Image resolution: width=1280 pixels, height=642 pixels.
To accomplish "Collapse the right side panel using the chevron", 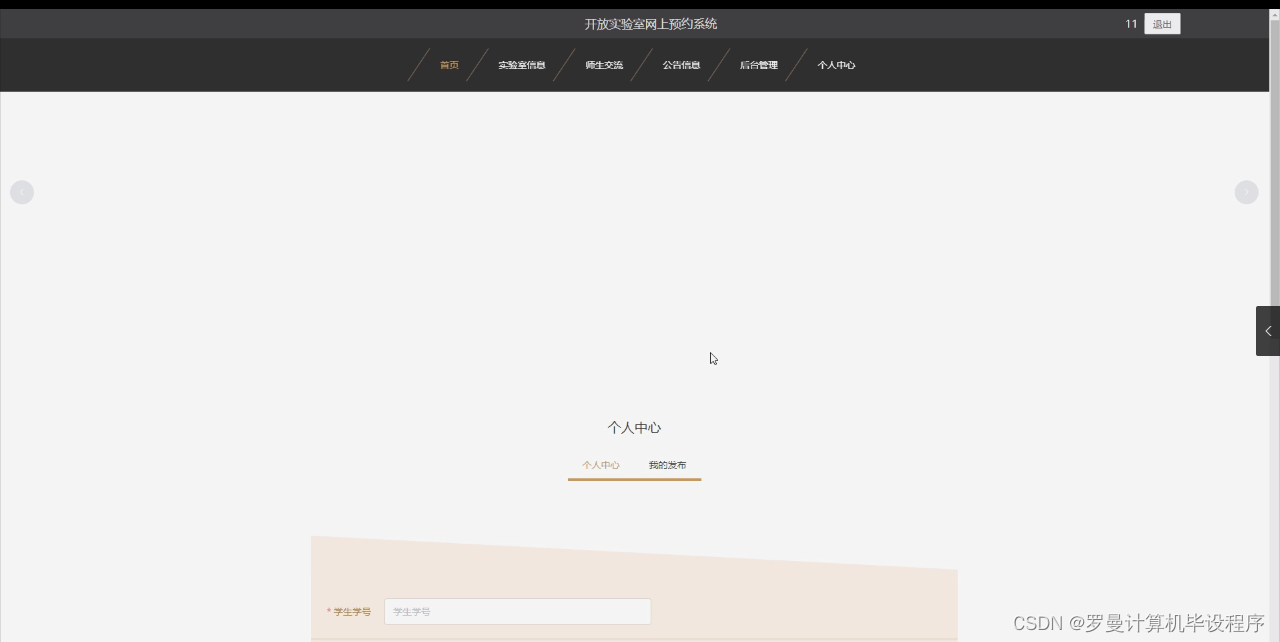I will pyautogui.click(x=1267, y=330).
